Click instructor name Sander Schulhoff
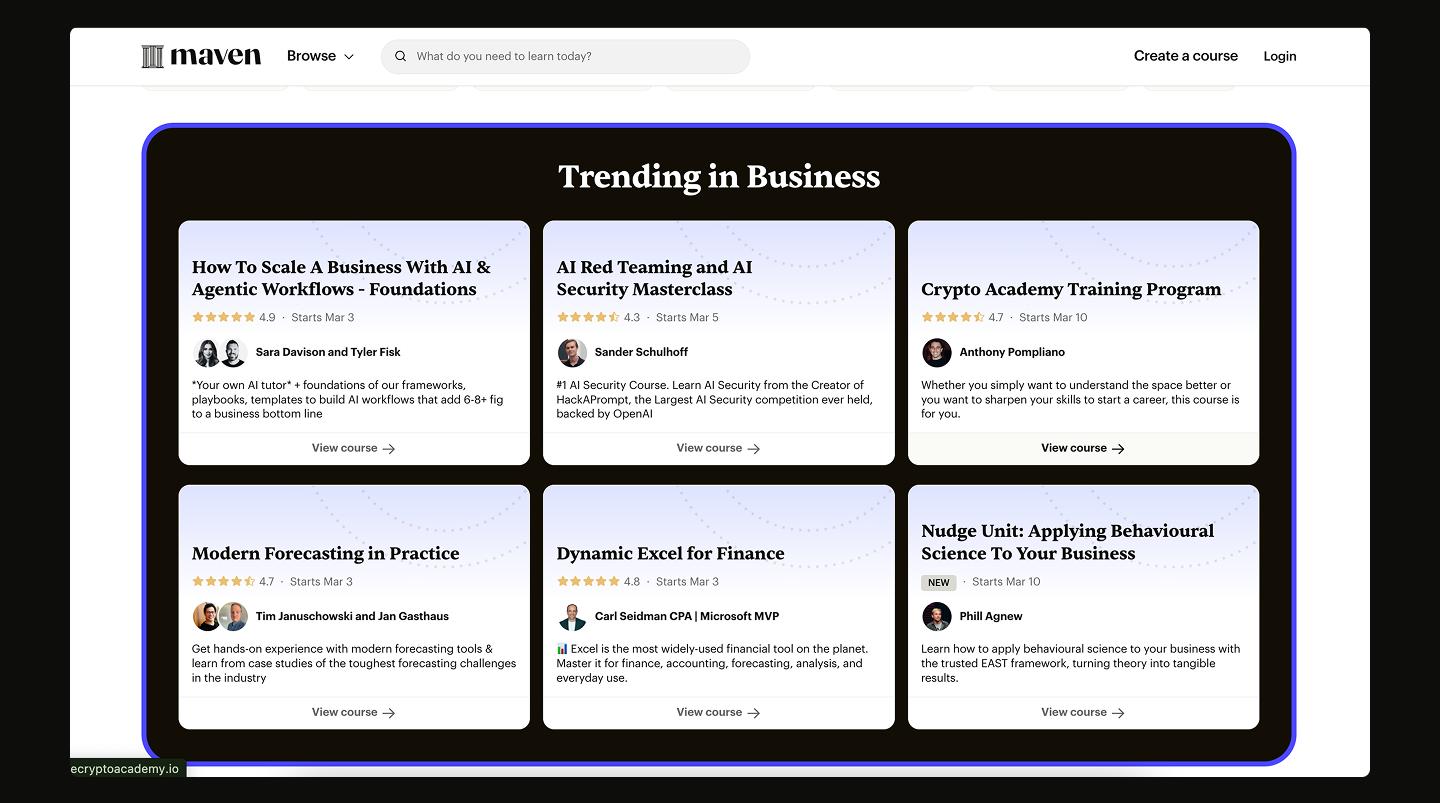 [641, 352]
